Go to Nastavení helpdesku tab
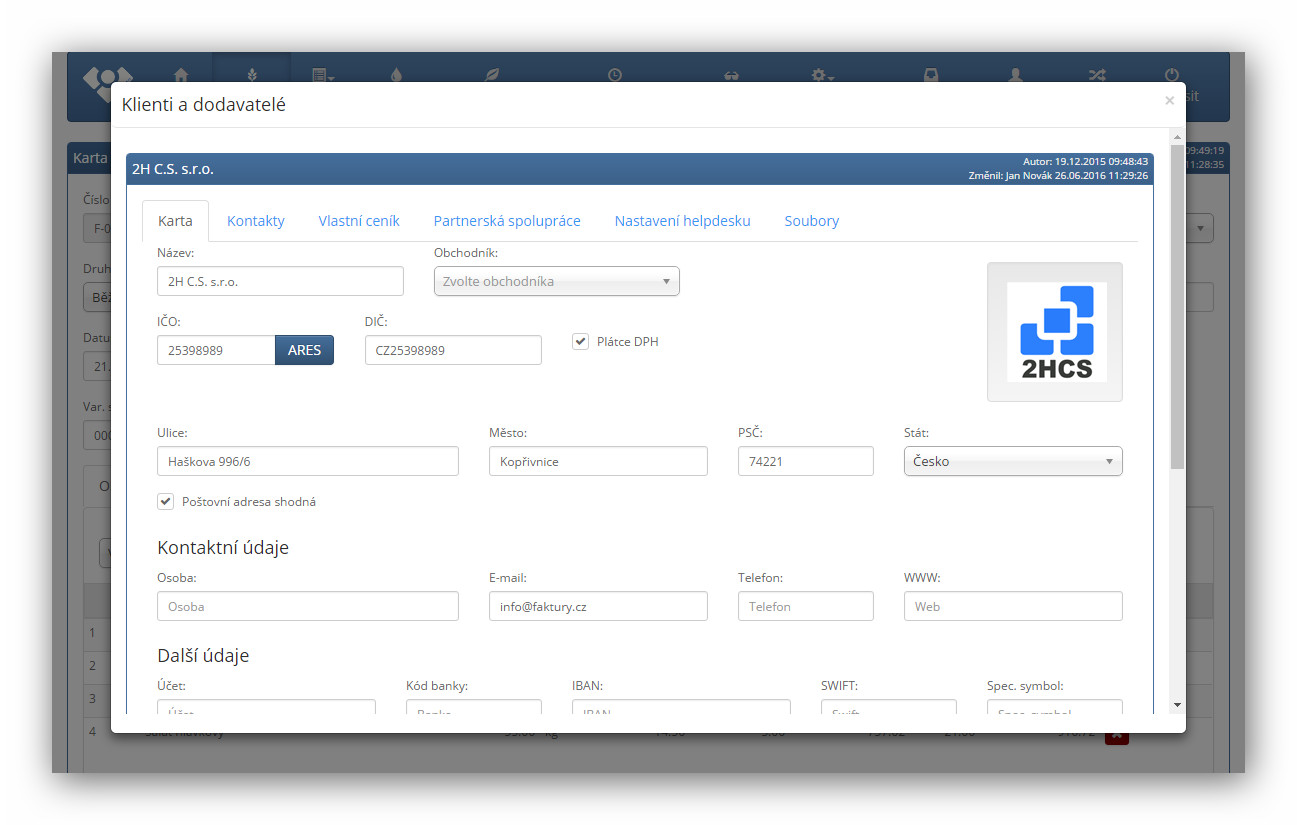Screen dimensions: 1297x825 682,221
